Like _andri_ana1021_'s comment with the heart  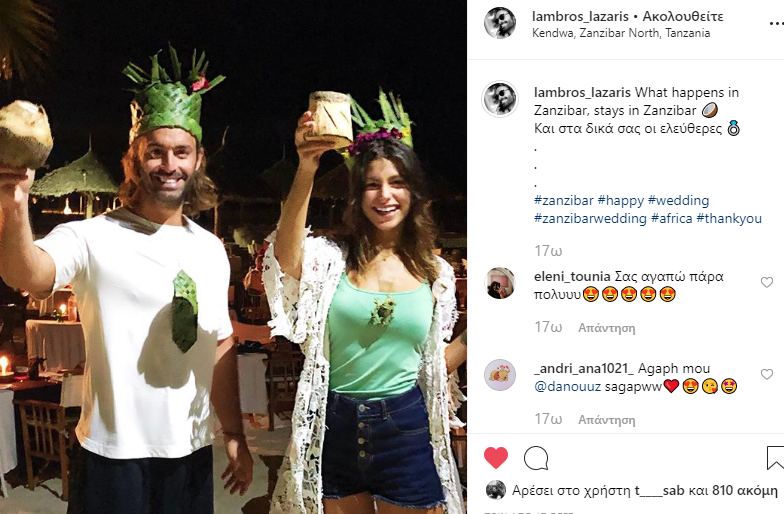(x=766, y=374)
